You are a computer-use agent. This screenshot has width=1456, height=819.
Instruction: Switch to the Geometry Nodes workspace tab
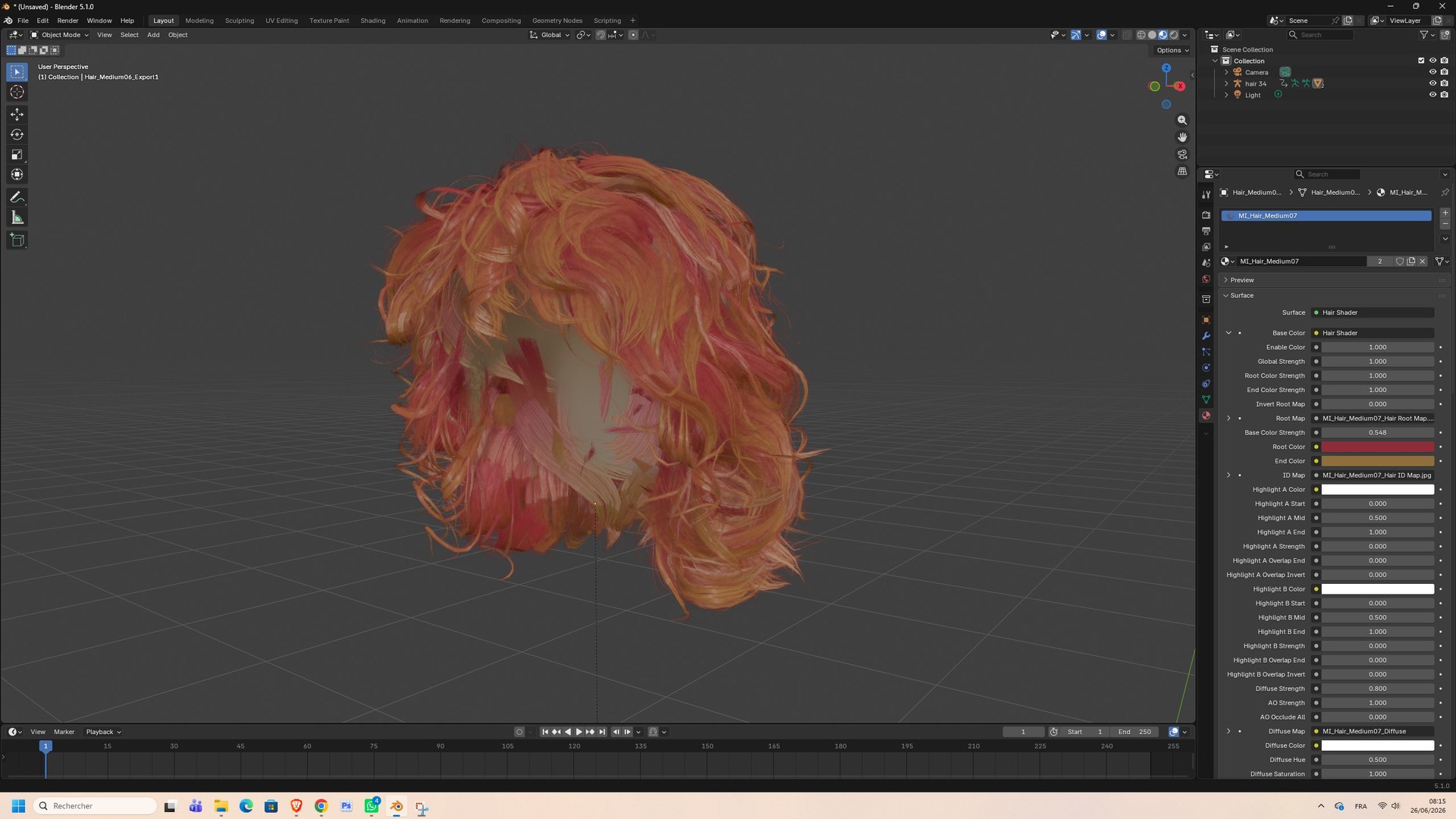pyautogui.click(x=557, y=20)
